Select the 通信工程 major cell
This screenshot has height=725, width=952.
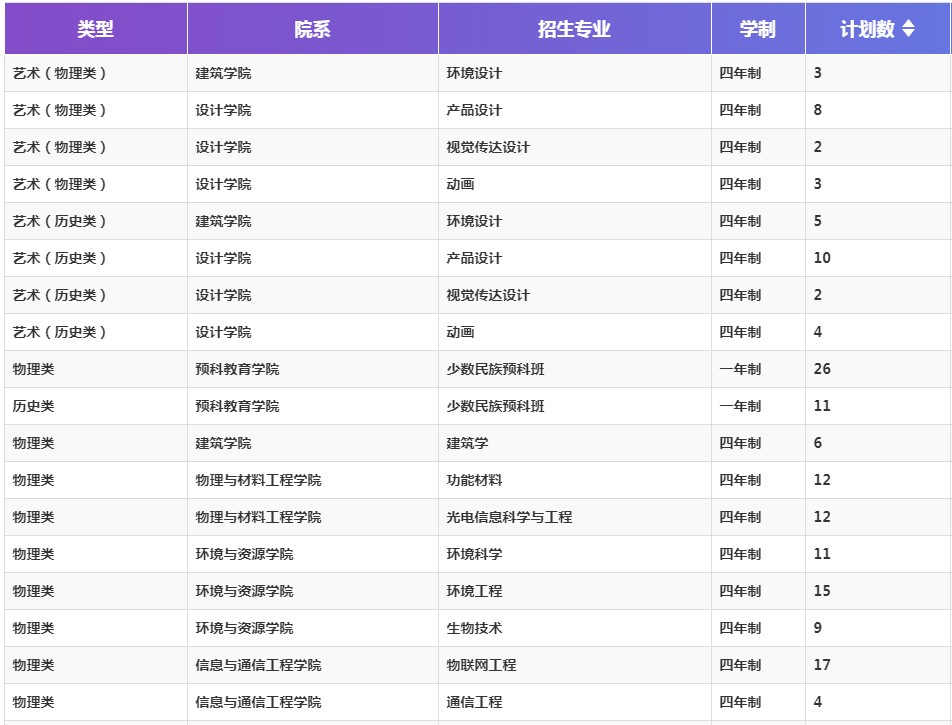(474, 702)
